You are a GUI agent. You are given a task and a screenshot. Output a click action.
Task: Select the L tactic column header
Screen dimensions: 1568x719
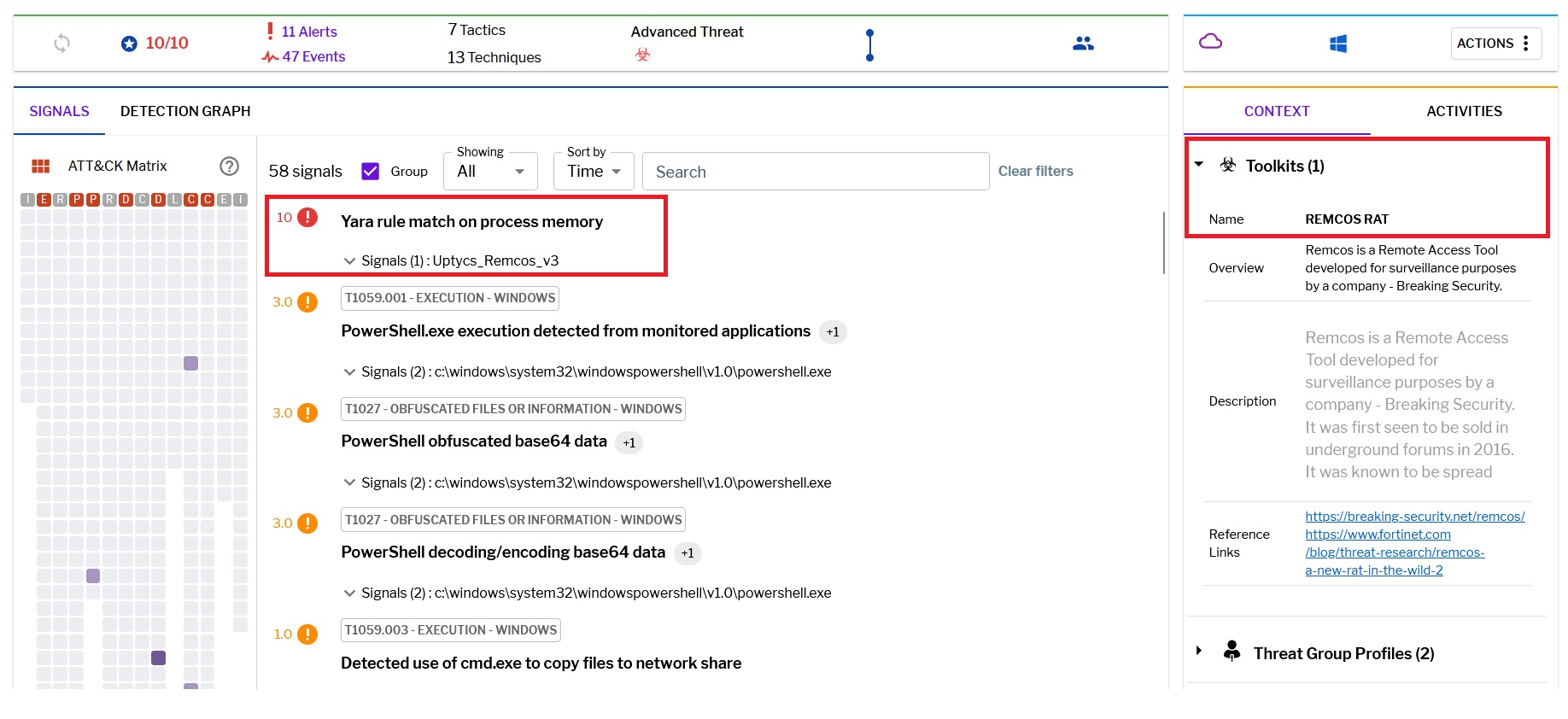(174, 199)
